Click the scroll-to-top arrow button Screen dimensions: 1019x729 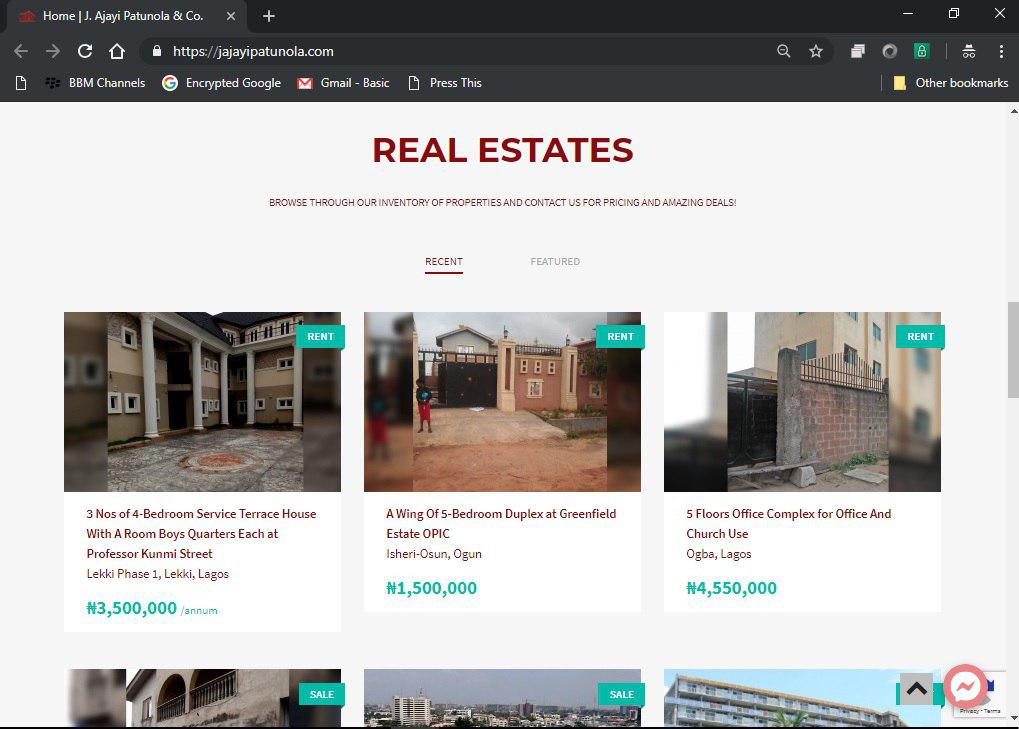pyautogui.click(x=916, y=689)
